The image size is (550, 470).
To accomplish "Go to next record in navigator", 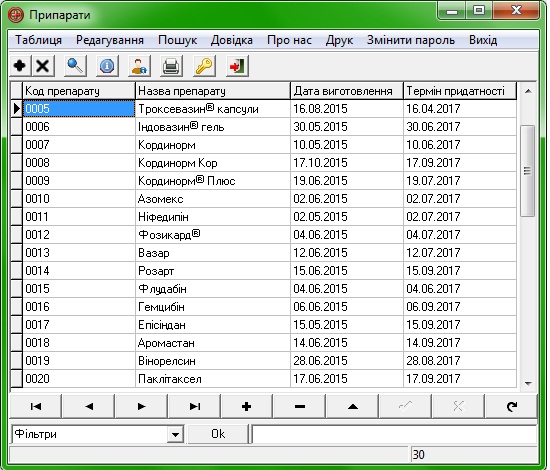I will point(141,406).
